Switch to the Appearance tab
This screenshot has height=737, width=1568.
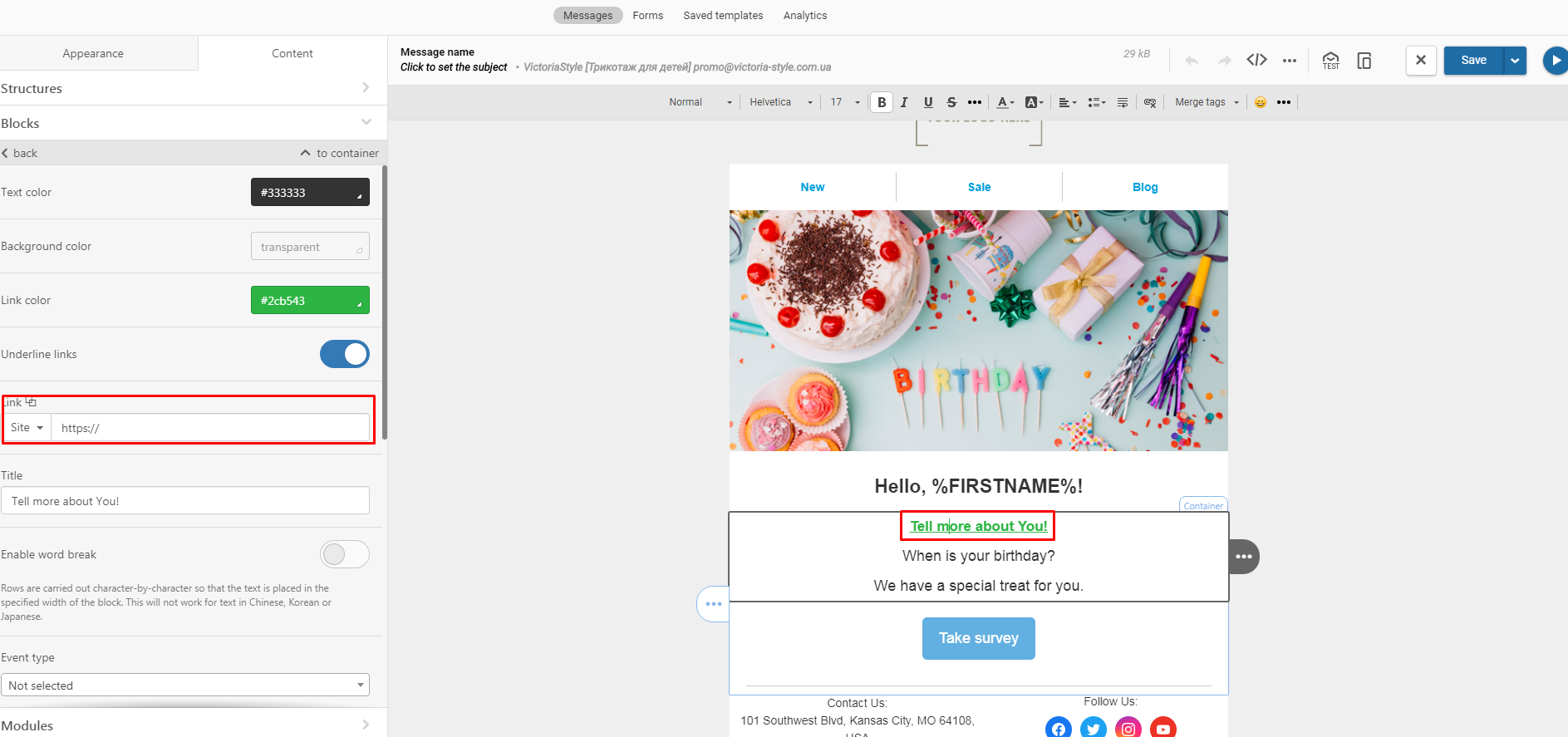(x=93, y=53)
